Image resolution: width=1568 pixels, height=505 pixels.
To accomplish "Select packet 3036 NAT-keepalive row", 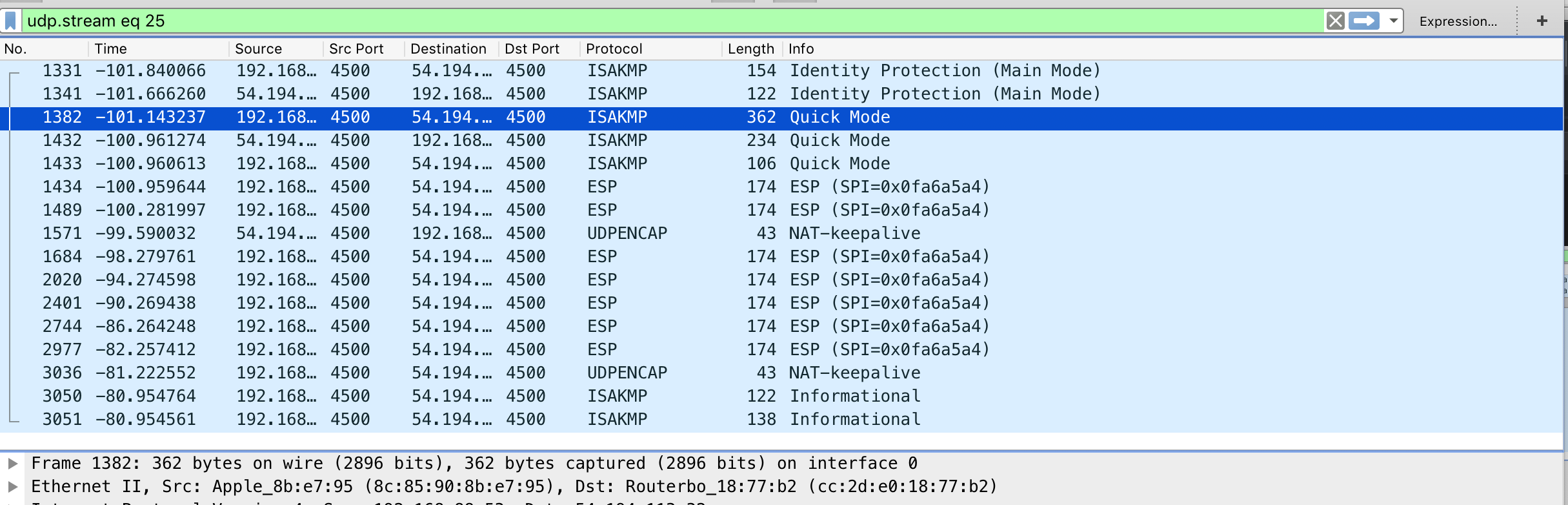I will point(781,373).
